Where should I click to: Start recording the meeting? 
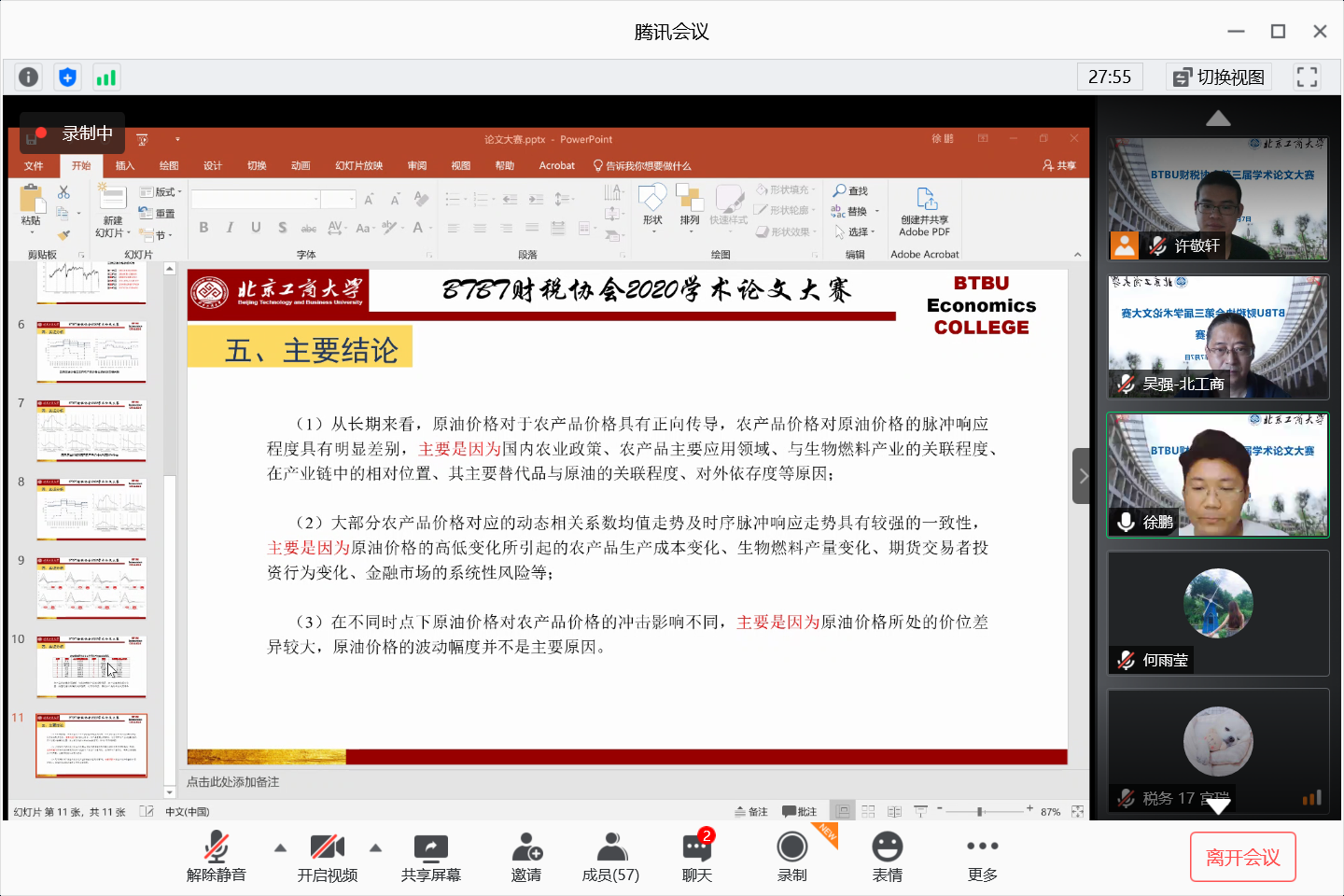point(792,856)
